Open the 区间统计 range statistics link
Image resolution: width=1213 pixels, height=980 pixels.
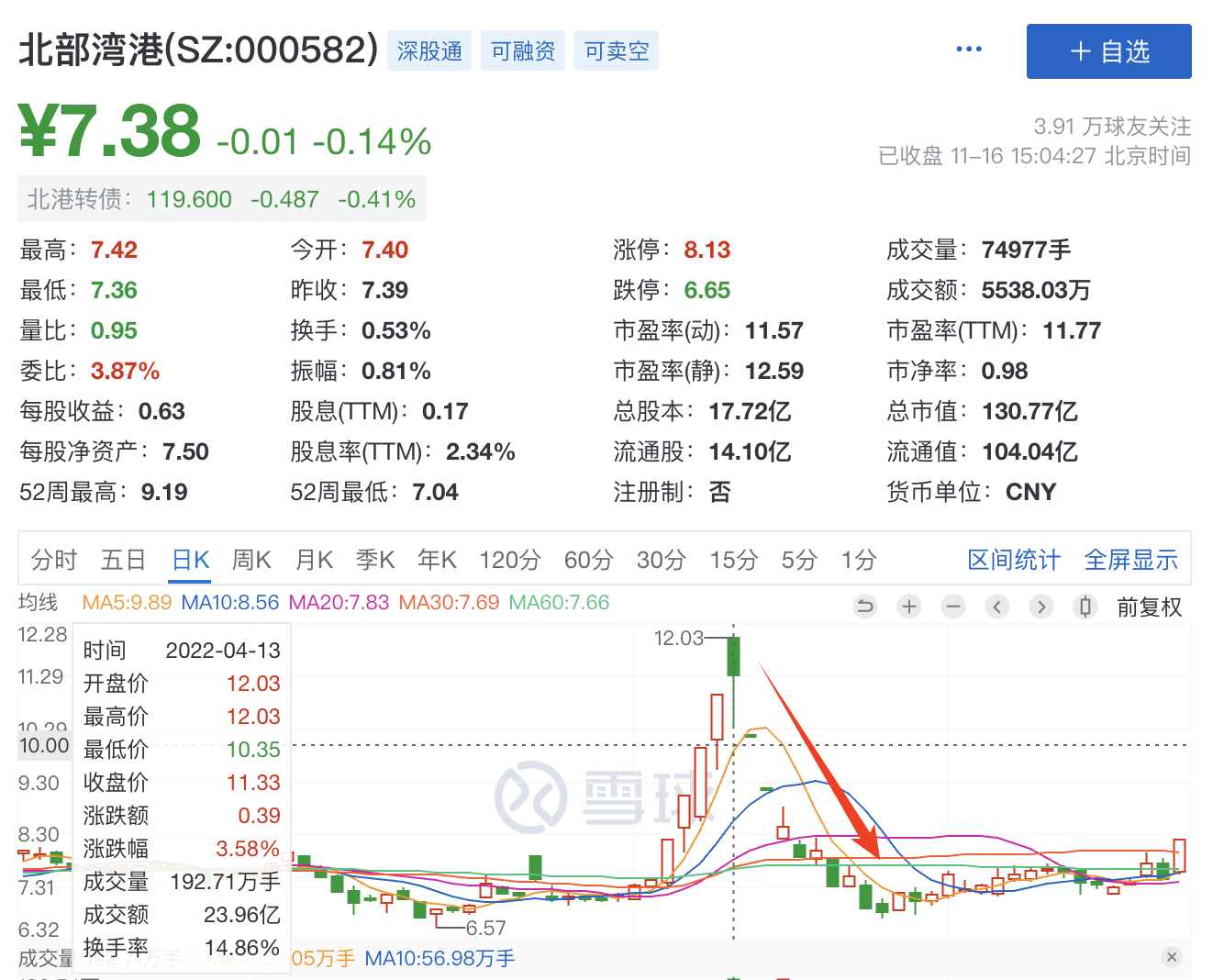click(1013, 560)
